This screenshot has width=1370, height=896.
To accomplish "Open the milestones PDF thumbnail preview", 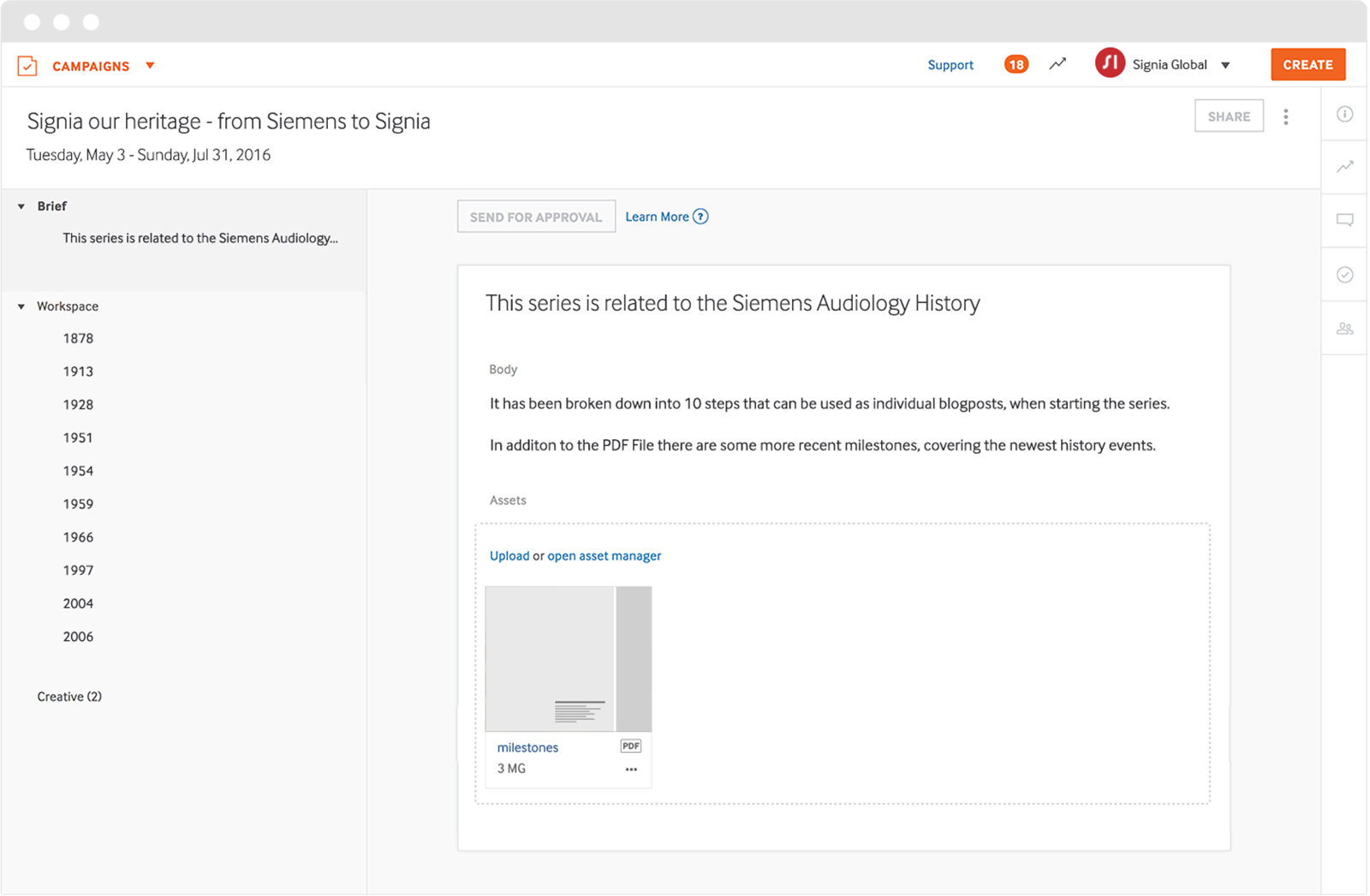I will click(569, 659).
